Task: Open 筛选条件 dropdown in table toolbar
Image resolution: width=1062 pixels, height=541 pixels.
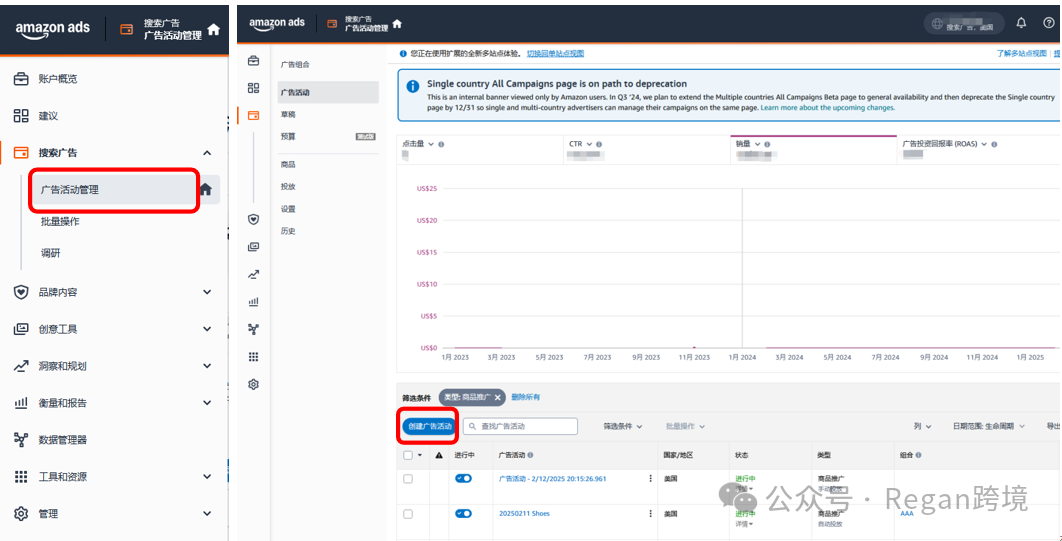Action: click(623, 427)
